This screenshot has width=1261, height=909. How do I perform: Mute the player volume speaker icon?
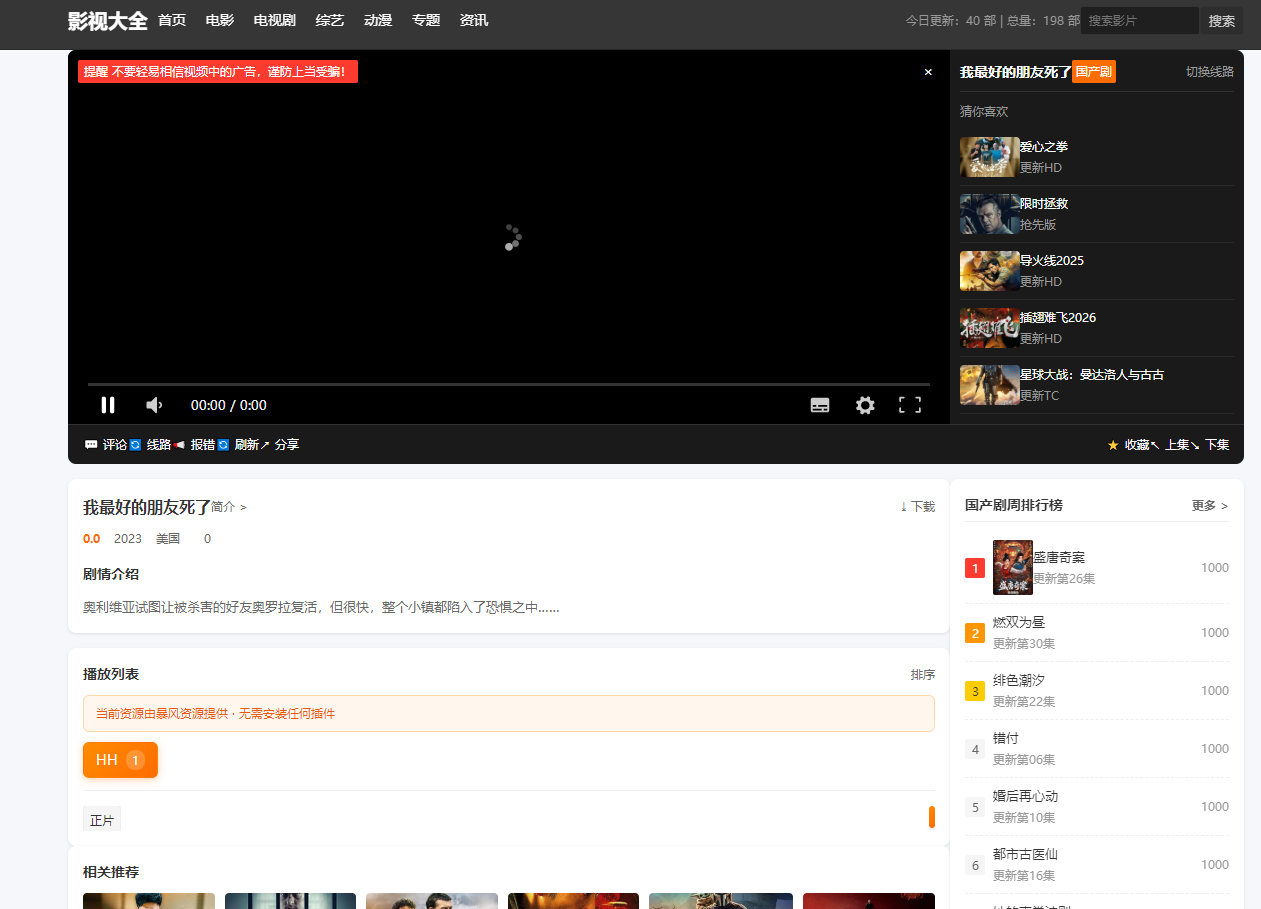coord(154,405)
